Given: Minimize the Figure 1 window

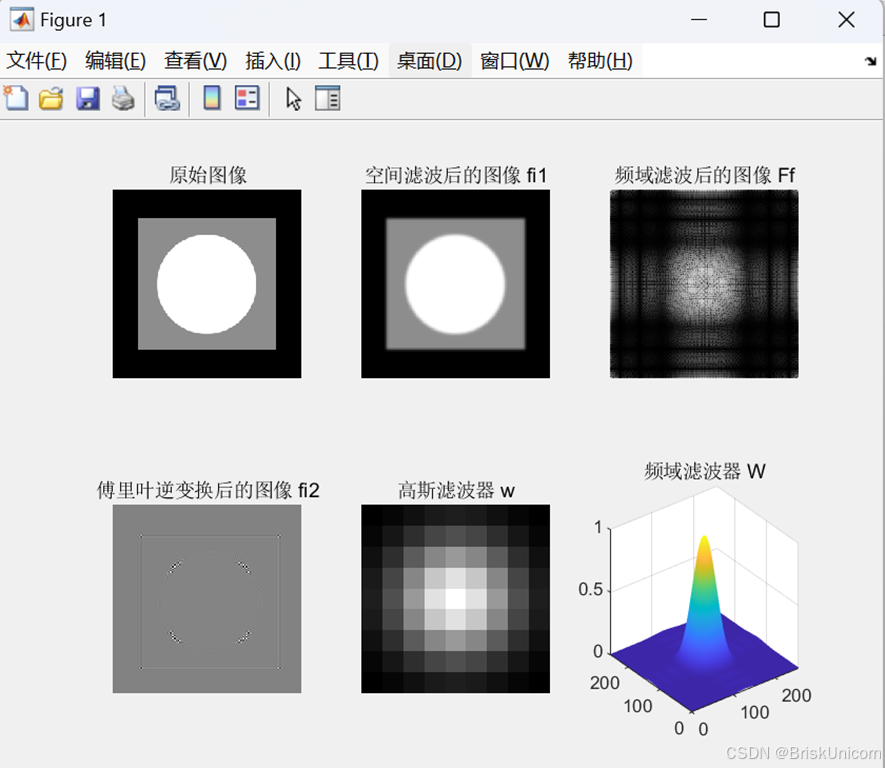Looking at the screenshot, I should coord(699,20).
